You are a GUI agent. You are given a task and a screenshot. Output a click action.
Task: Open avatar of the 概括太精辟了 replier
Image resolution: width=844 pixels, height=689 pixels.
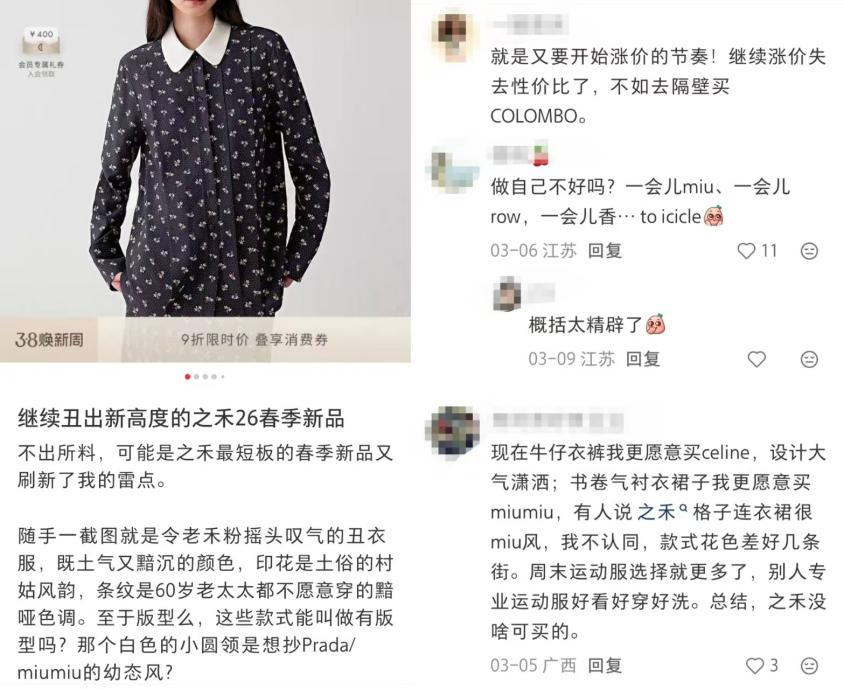(x=507, y=294)
